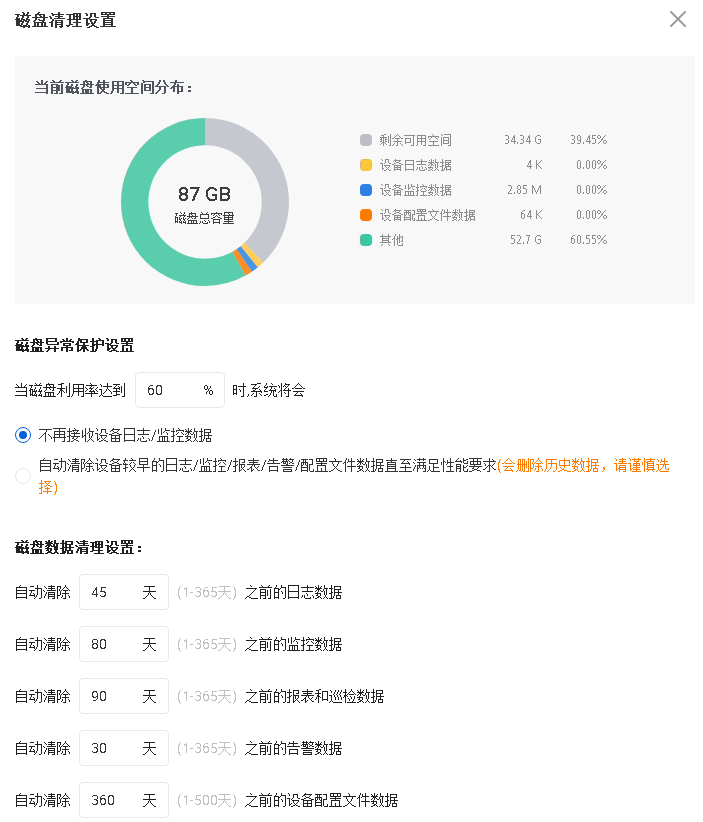The height and width of the screenshot is (822, 703).
Task: Select 自动清除设备较早的日志 radio option
Action: click(23, 476)
